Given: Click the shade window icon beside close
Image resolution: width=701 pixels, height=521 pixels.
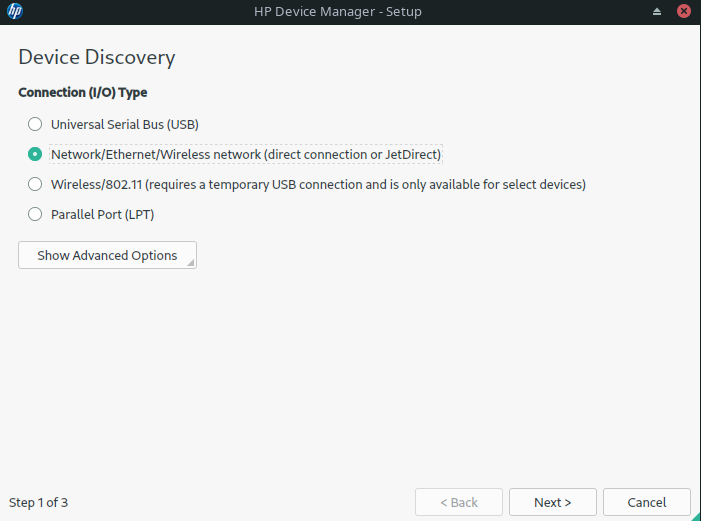Looking at the screenshot, I should pyautogui.click(x=657, y=12).
